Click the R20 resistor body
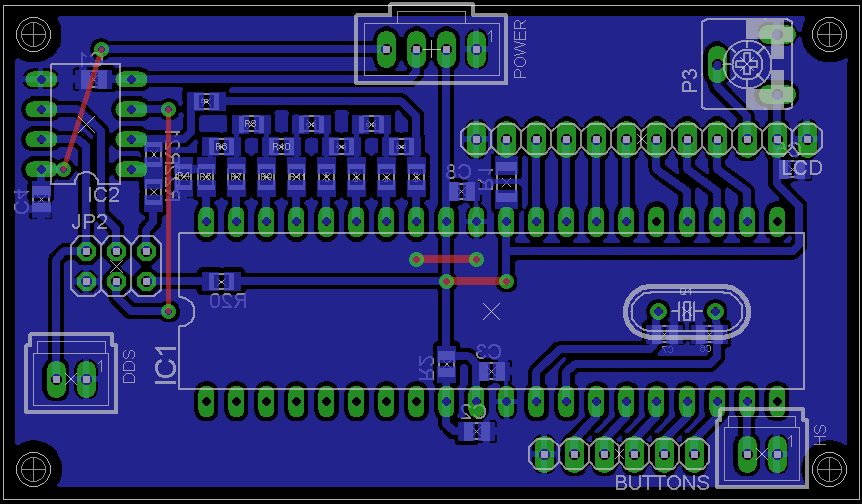 coord(221,281)
